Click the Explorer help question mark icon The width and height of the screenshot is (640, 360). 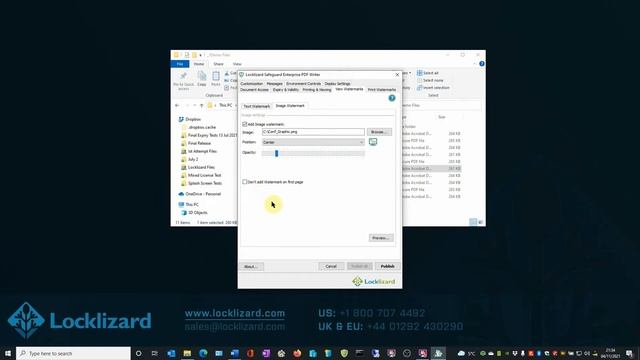click(482, 64)
